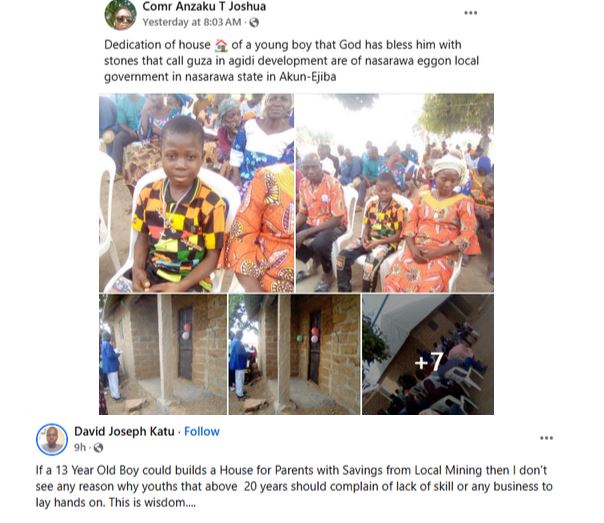Open the middle house doorway photo
The width and height of the screenshot is (604, 523).
click(293, 354)
